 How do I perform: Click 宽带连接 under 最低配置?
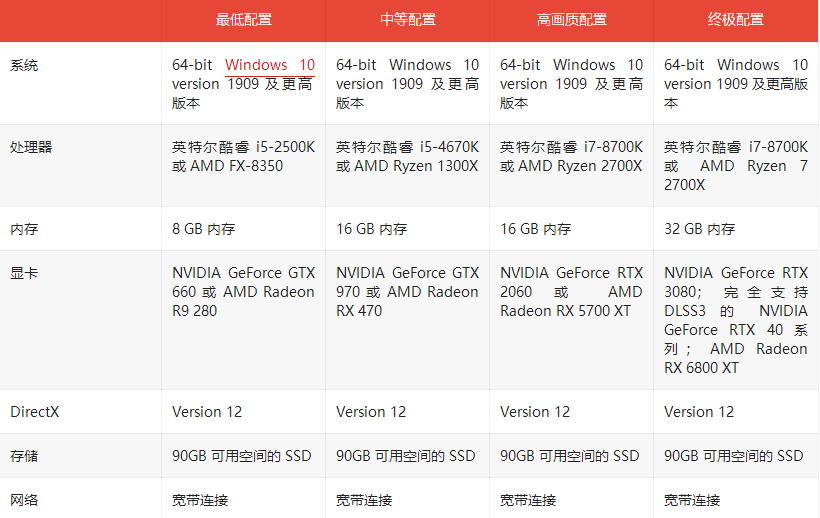200,500
